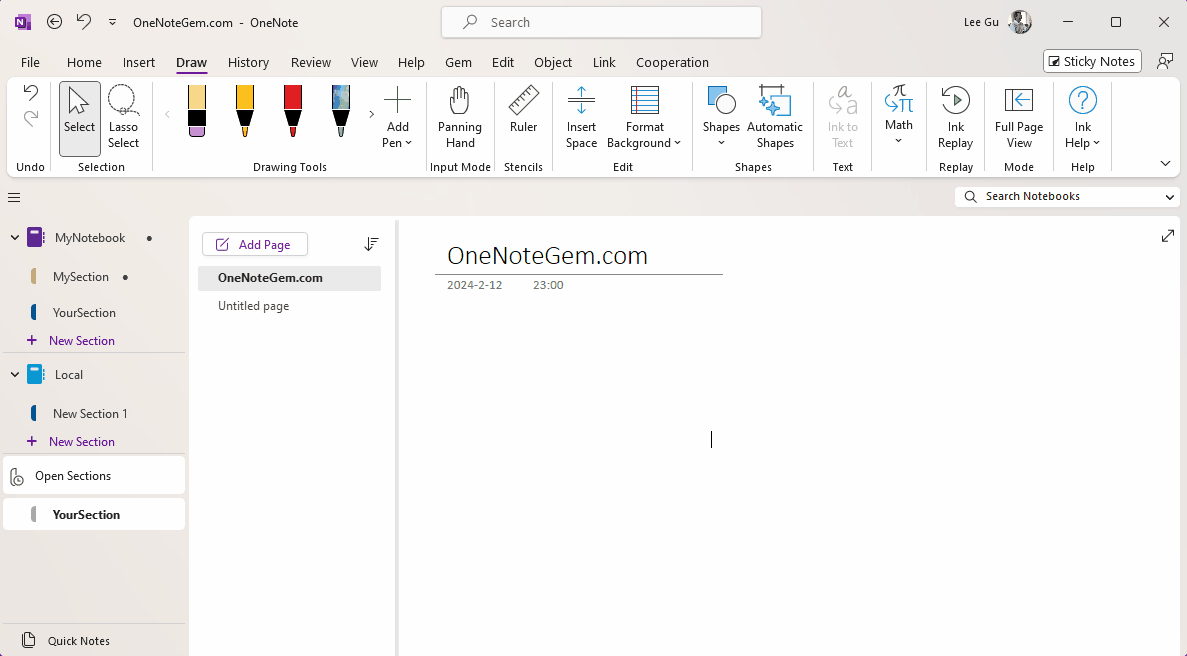1187x656 pixels.
Task: Add New Section under Local
Action: pos(82,441)
